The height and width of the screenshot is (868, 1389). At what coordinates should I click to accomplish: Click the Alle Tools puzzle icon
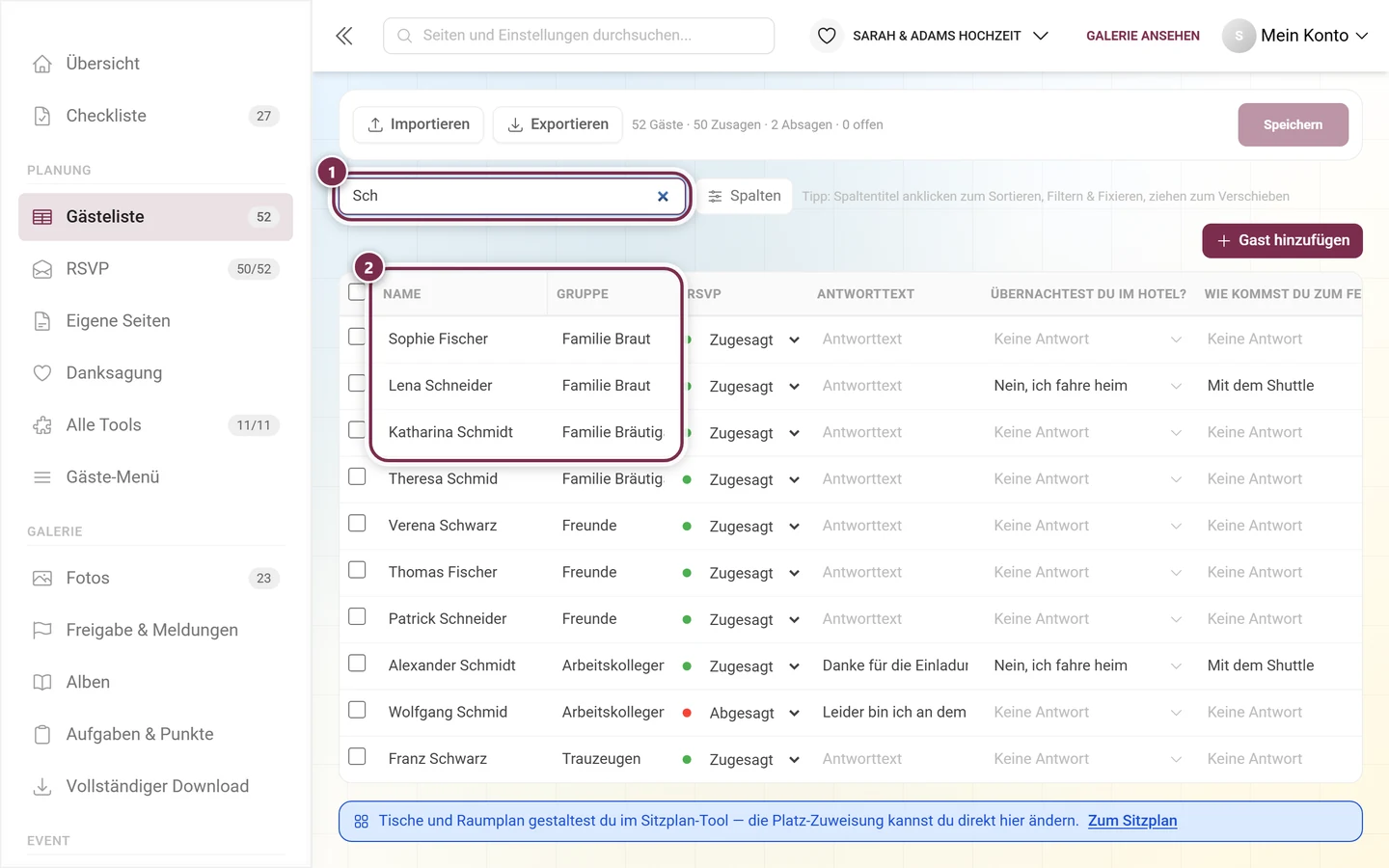42,425
